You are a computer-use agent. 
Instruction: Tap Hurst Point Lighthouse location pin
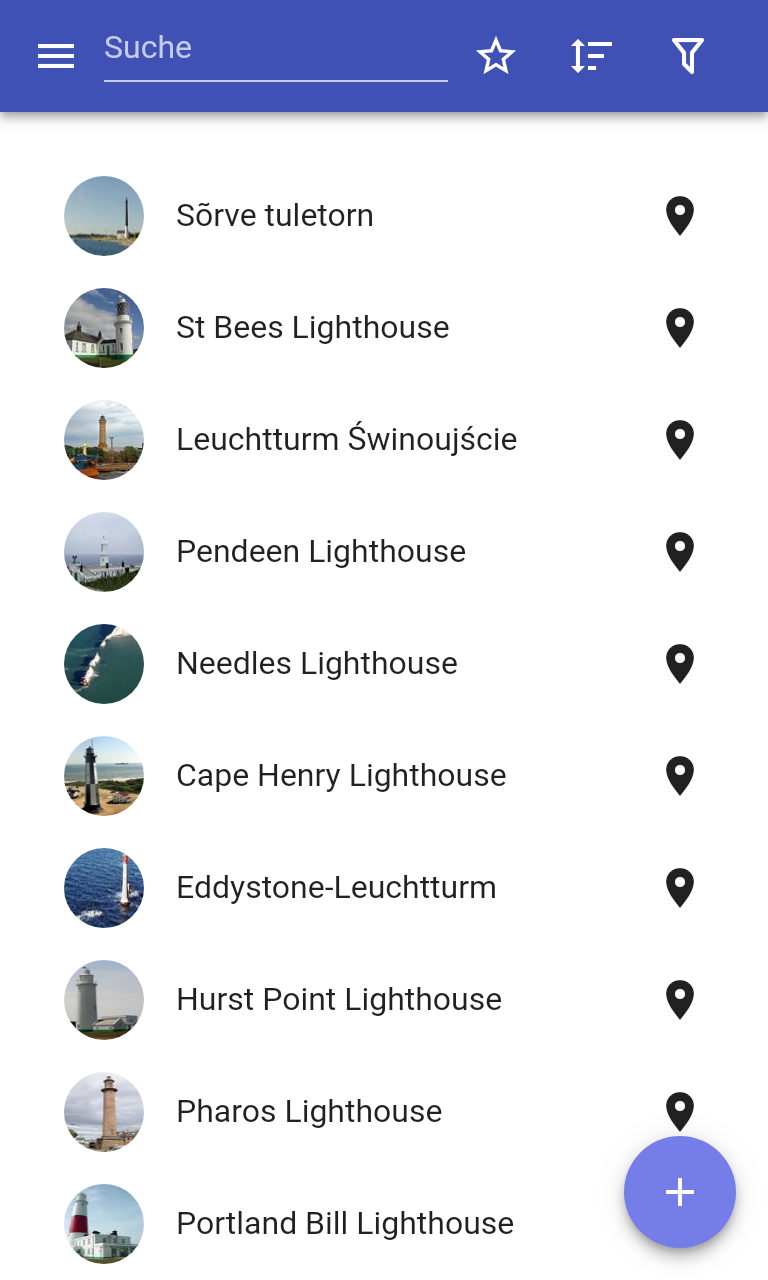[x=680, y=1000]
